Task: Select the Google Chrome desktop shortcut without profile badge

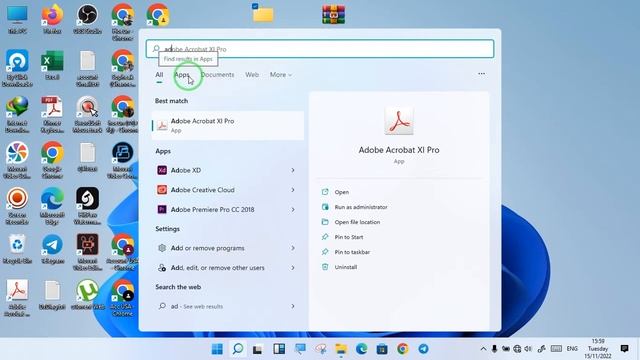Action: [52, 160]
